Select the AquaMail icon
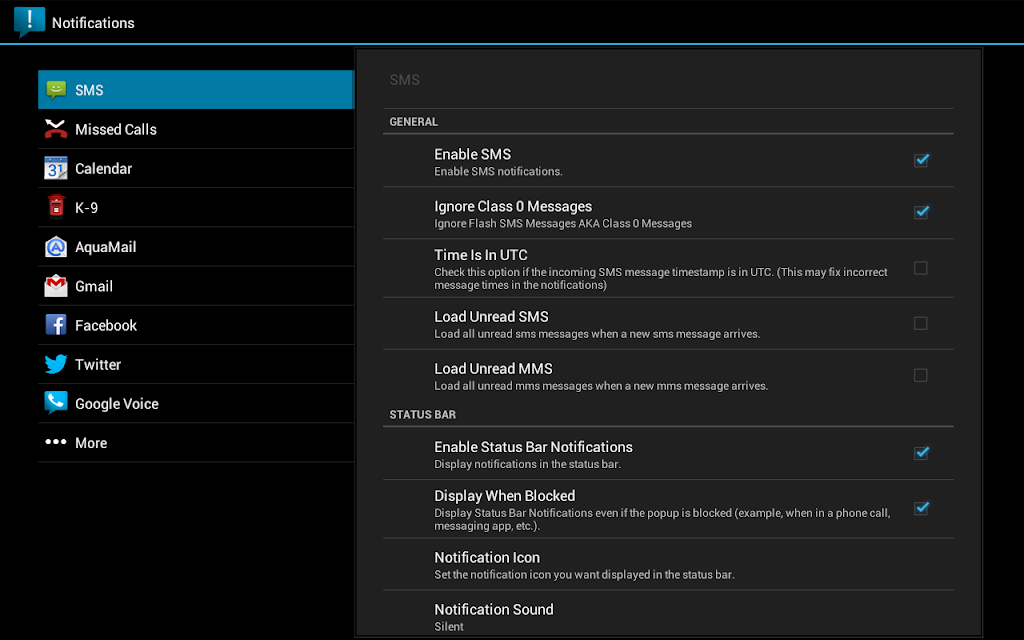 click(x=56, y=247)
